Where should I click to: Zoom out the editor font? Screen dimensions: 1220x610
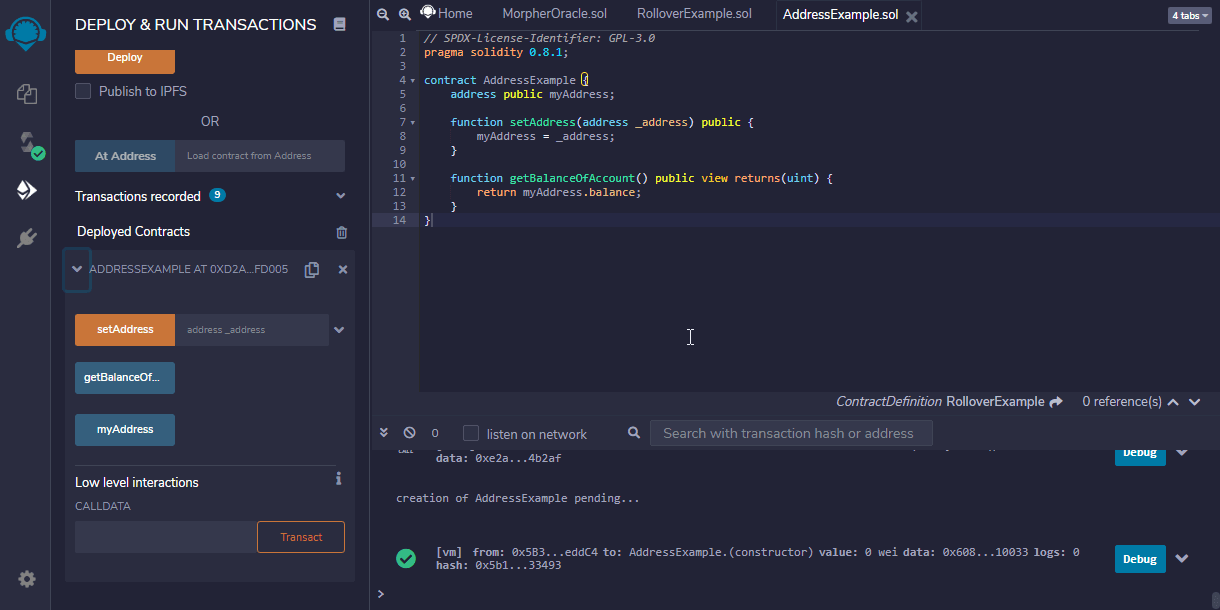click(x=383, y=14)
